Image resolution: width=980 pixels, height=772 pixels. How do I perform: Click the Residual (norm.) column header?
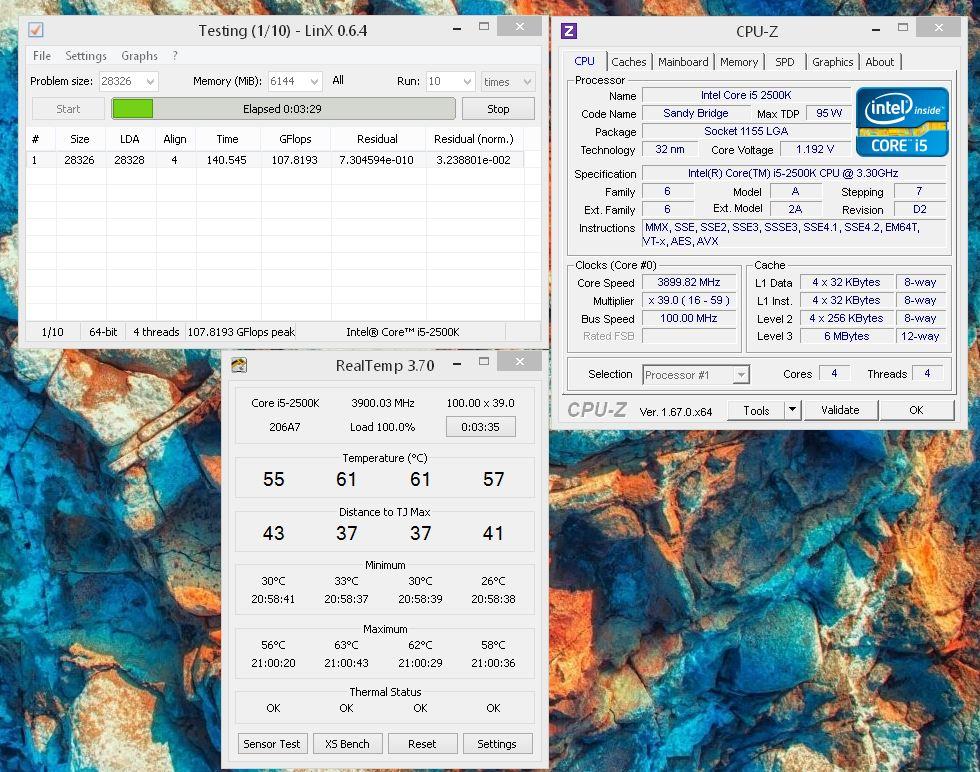click(x=474, y=139)
